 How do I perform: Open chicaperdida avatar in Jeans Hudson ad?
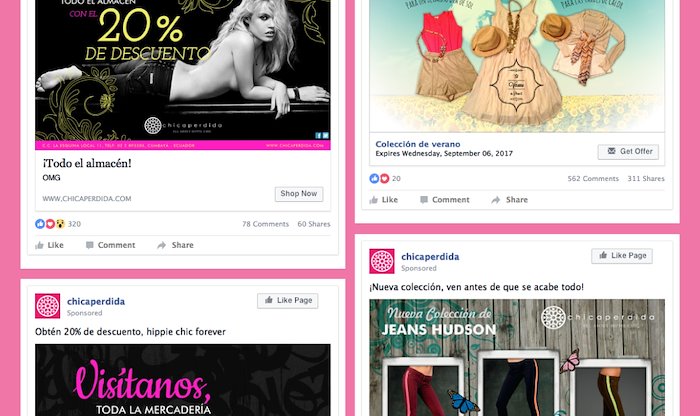382,261
